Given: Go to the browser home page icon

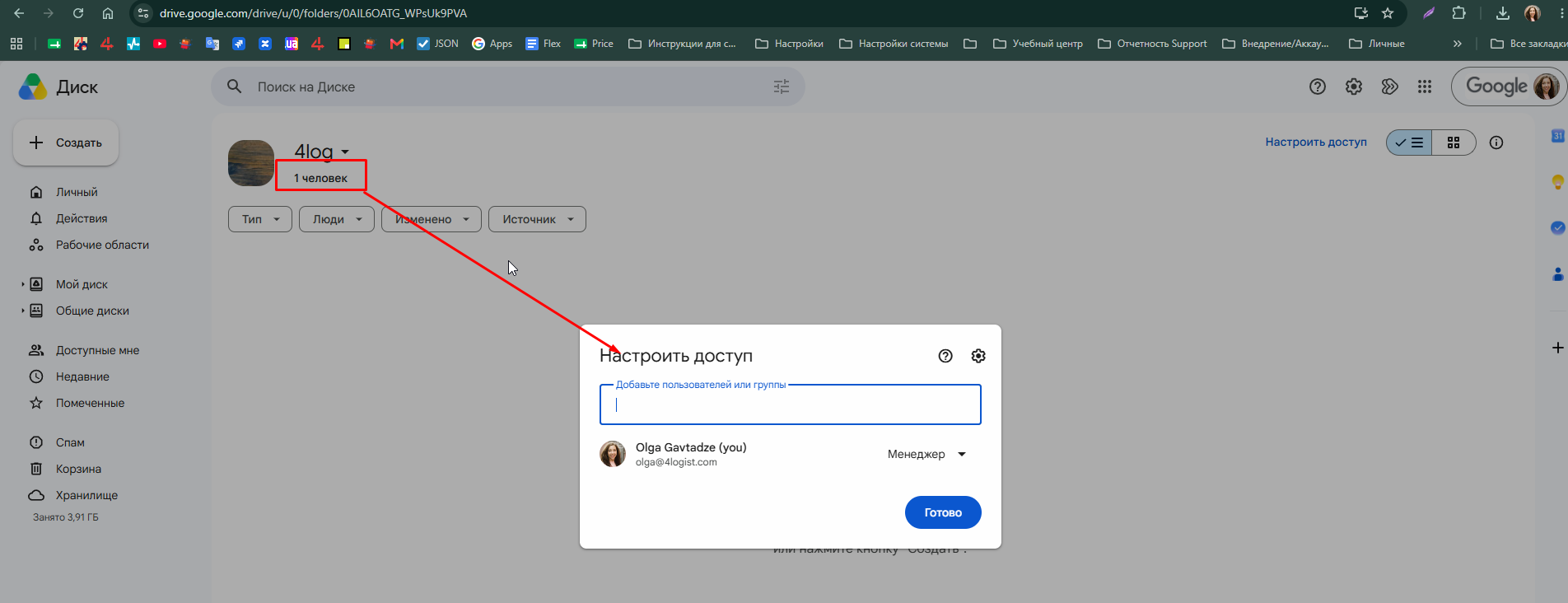Looking at the screenshot, I should coord(108,13).
